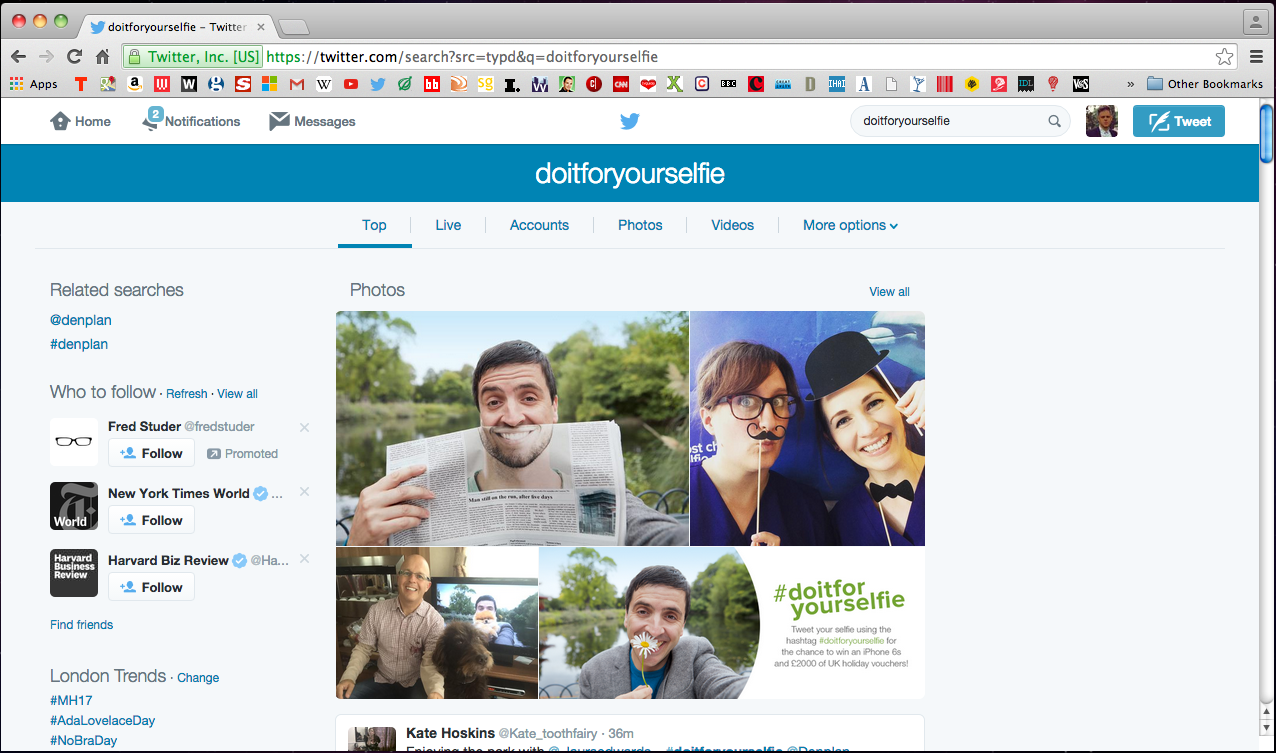Switch to the Accounts tab
Viewport: 1276px width, 753px height.
[539, 225]
